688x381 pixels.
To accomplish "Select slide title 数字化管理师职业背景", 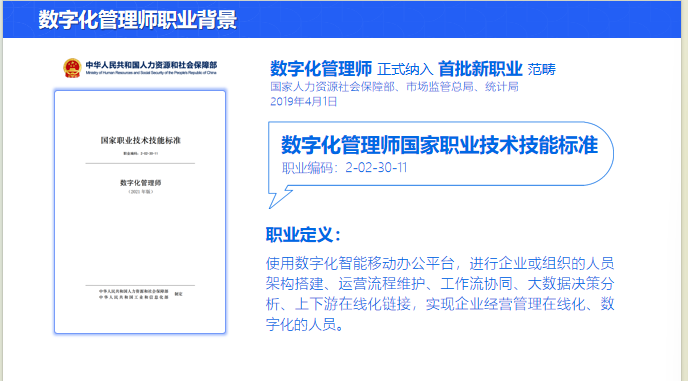I will click(x=137, y=20).
